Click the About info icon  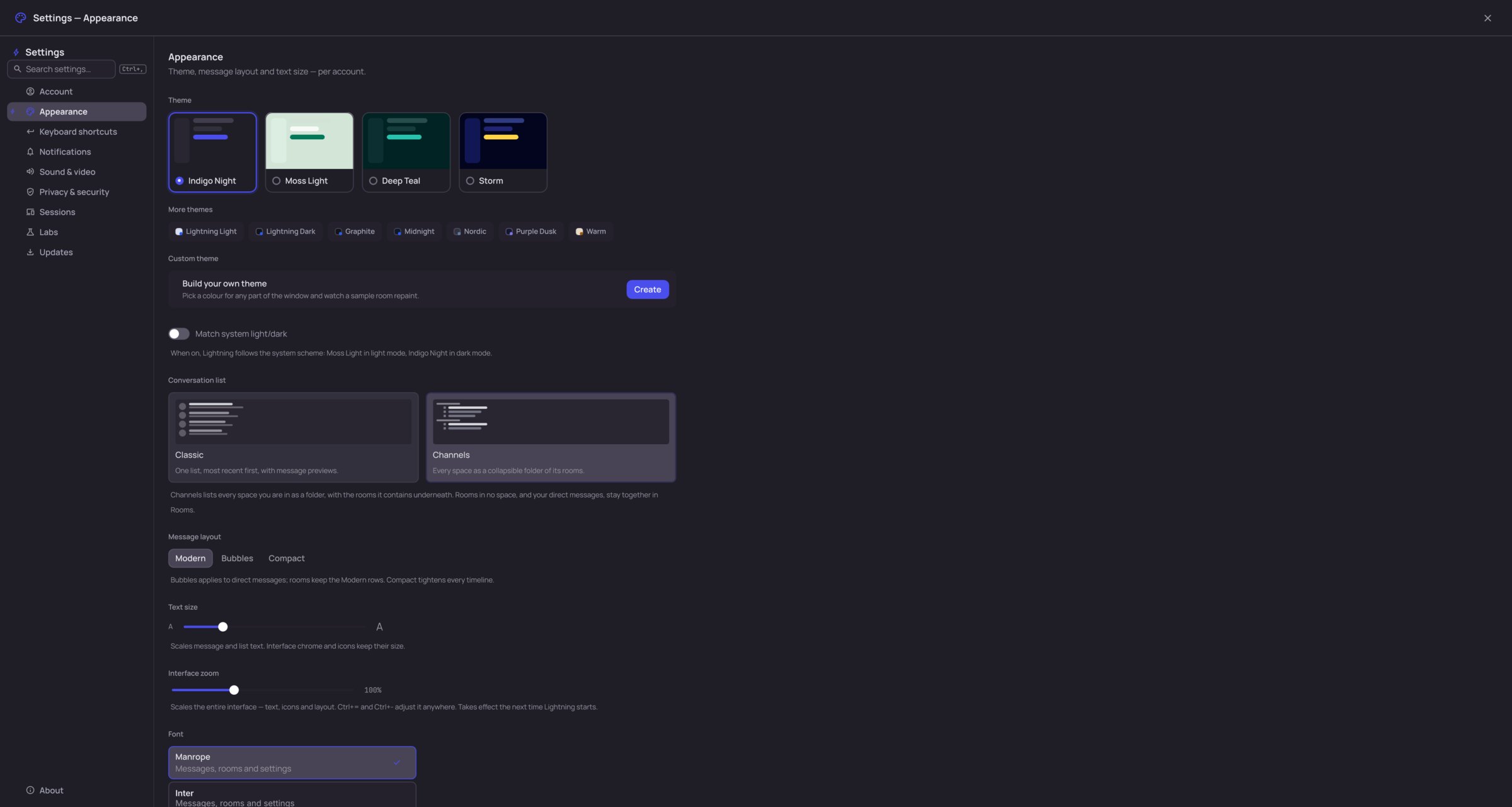pyautogui.click(x=30, y=791)
